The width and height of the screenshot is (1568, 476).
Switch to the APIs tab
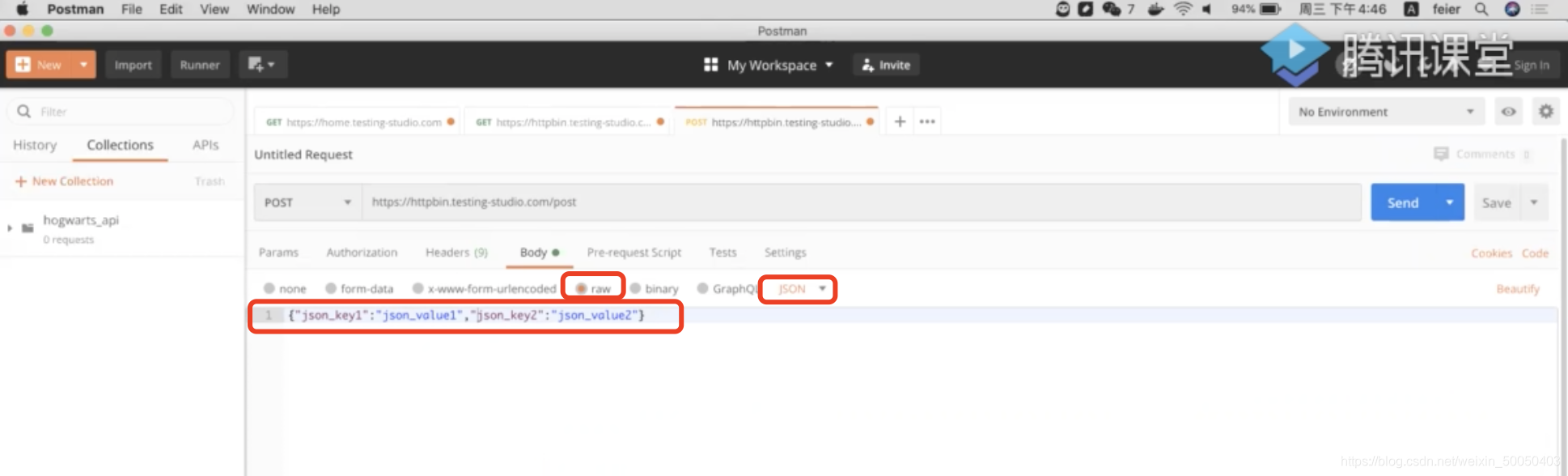point(206,145)
